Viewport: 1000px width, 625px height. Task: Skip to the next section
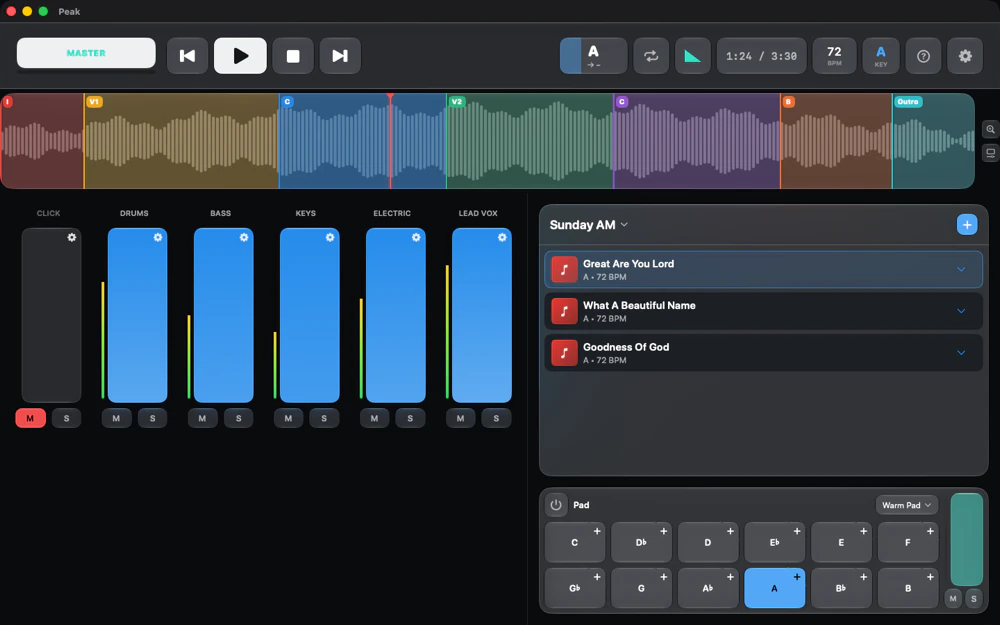point(340,56)
